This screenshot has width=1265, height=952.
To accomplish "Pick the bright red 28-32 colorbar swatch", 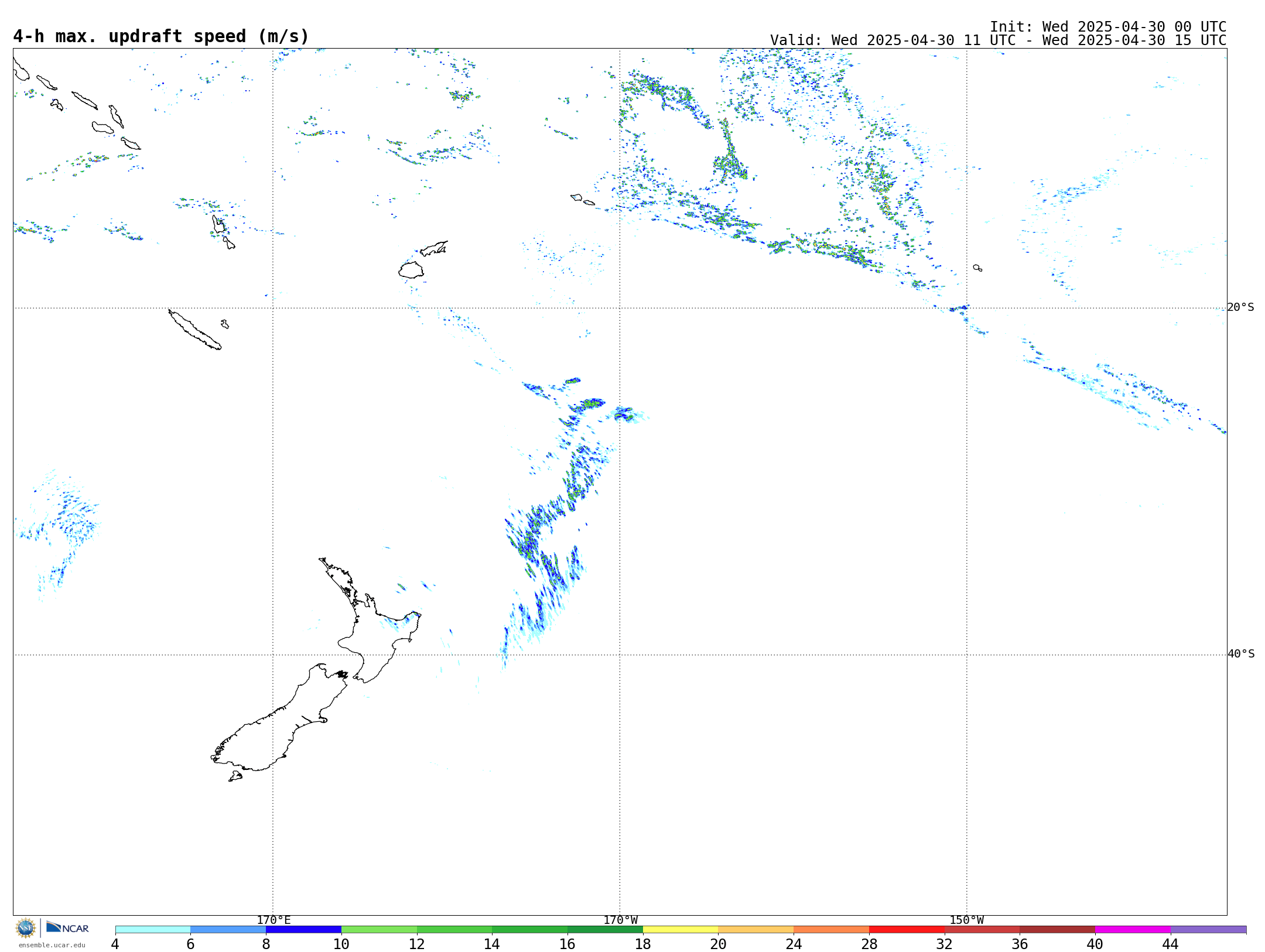I will (907, 930).
